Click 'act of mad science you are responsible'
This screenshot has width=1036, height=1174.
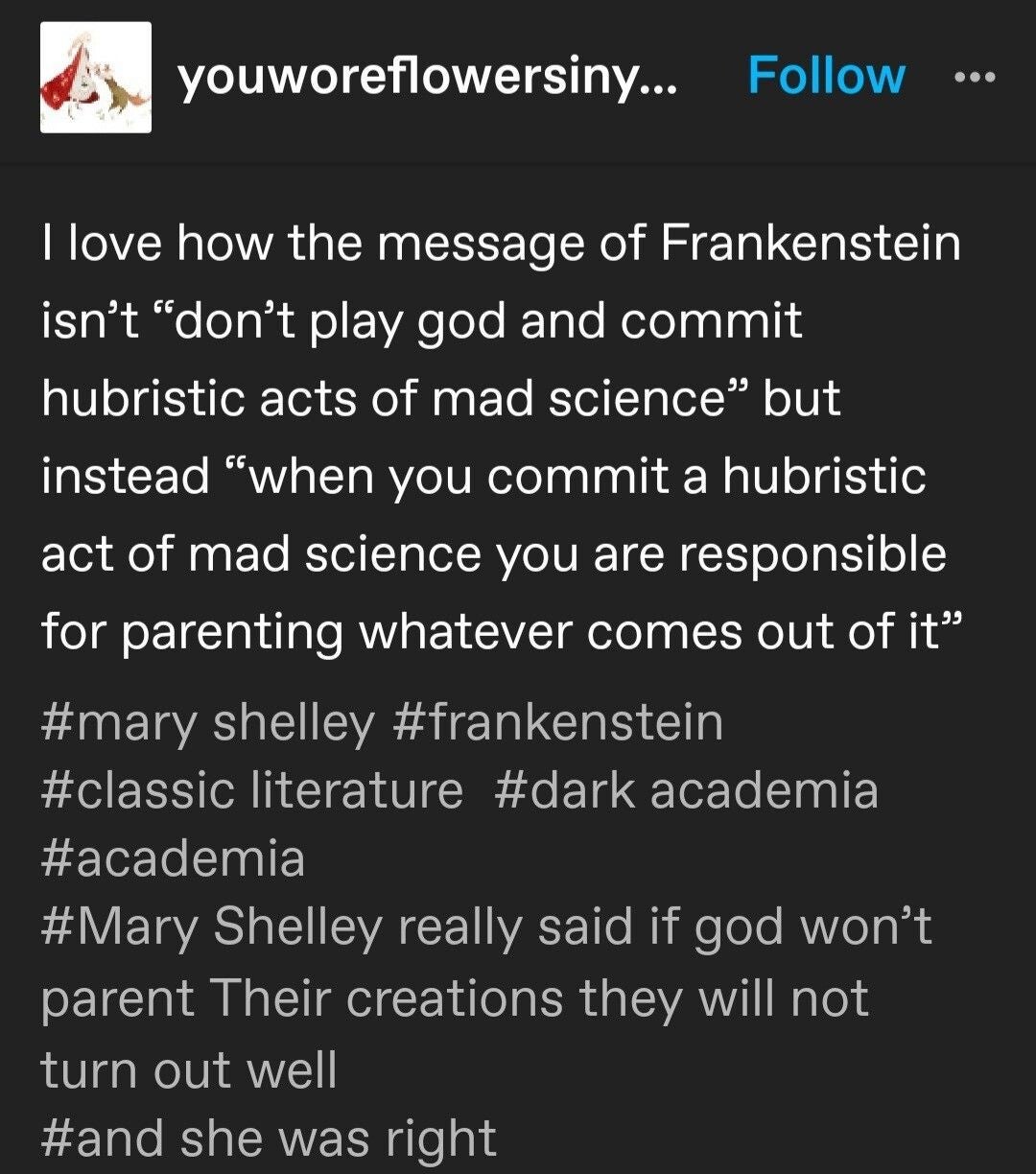point(493,554)
